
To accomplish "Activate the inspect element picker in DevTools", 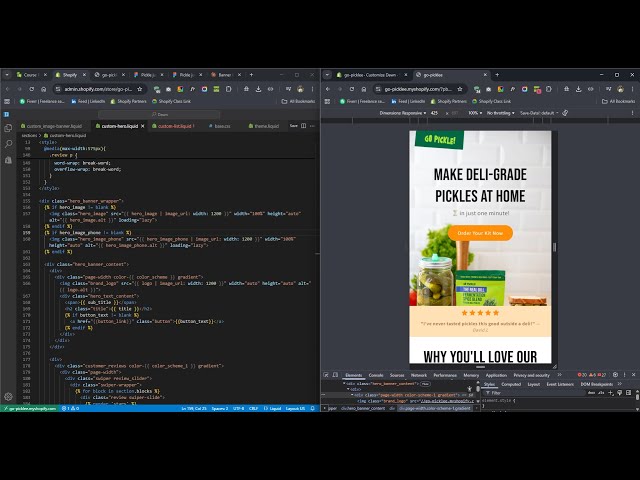I will (x=326, y=375).
